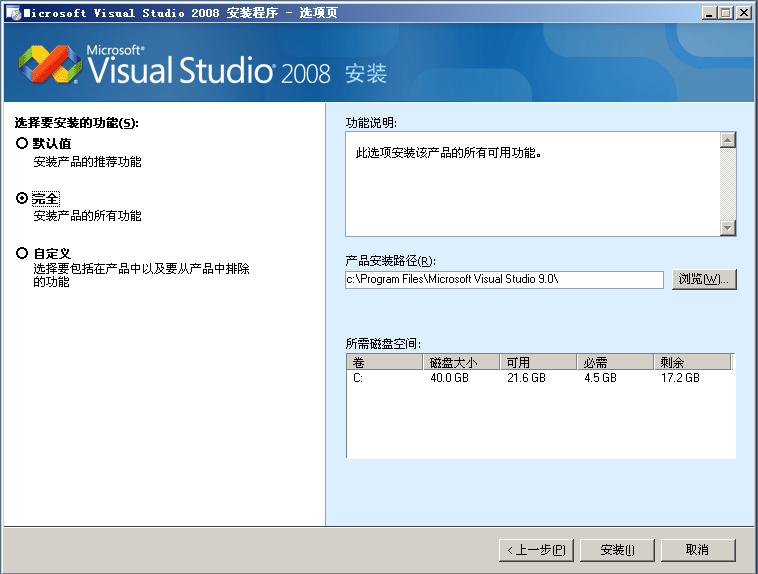
Task: Click the down arrow of 功能说明 scrollbar
Action: tap(728, 227)
